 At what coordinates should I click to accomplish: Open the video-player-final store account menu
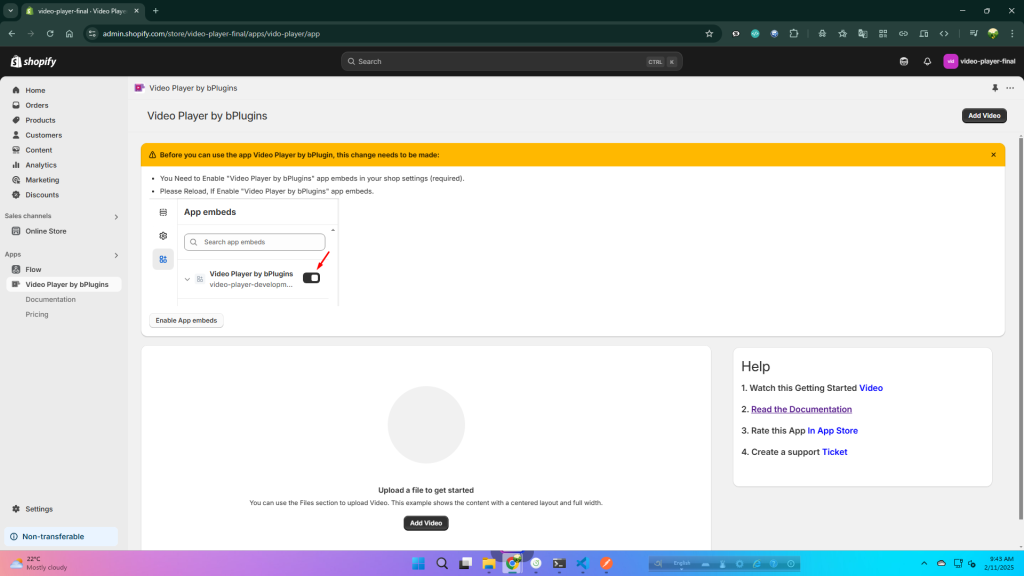click(979, 61)
